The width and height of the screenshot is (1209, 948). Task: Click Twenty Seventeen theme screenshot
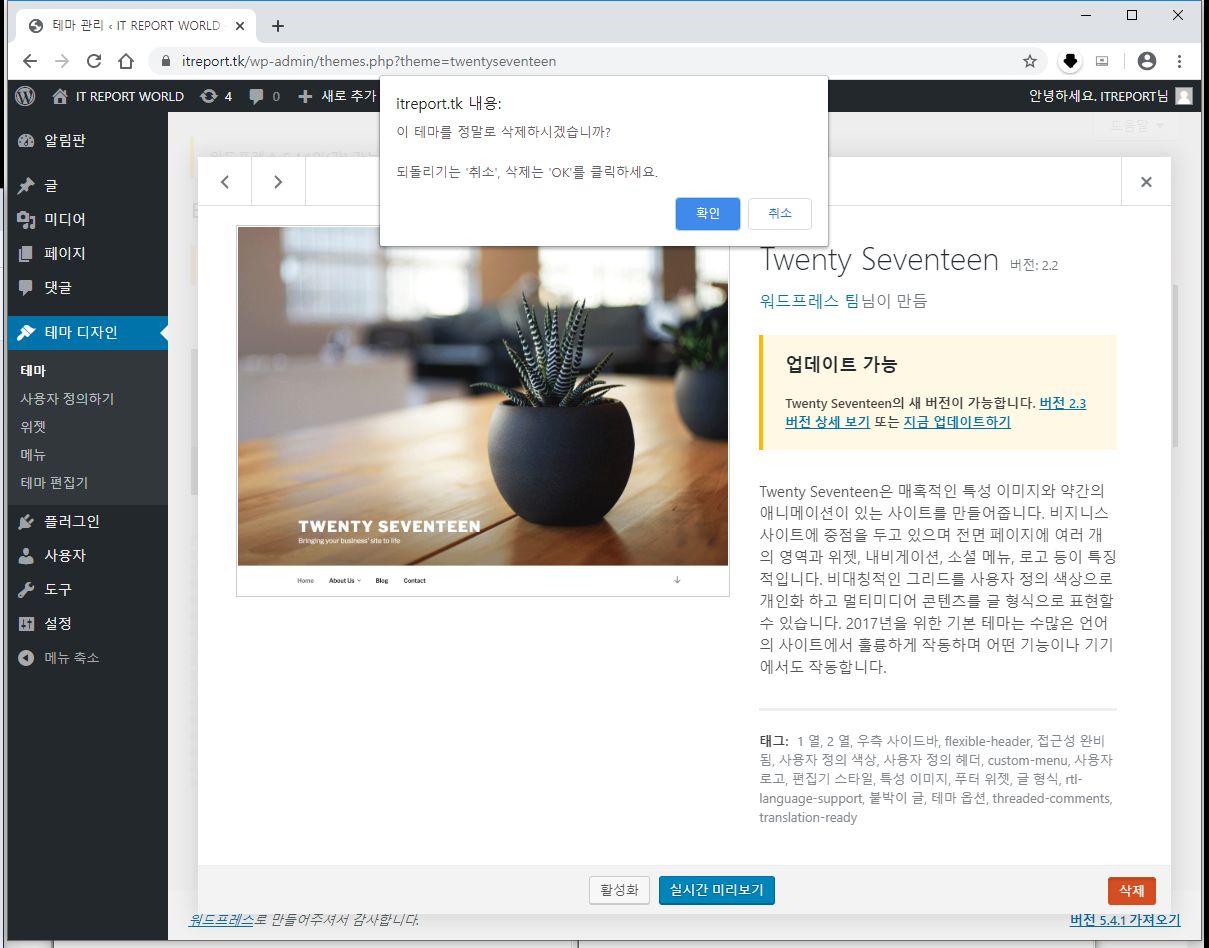point(483,411)
